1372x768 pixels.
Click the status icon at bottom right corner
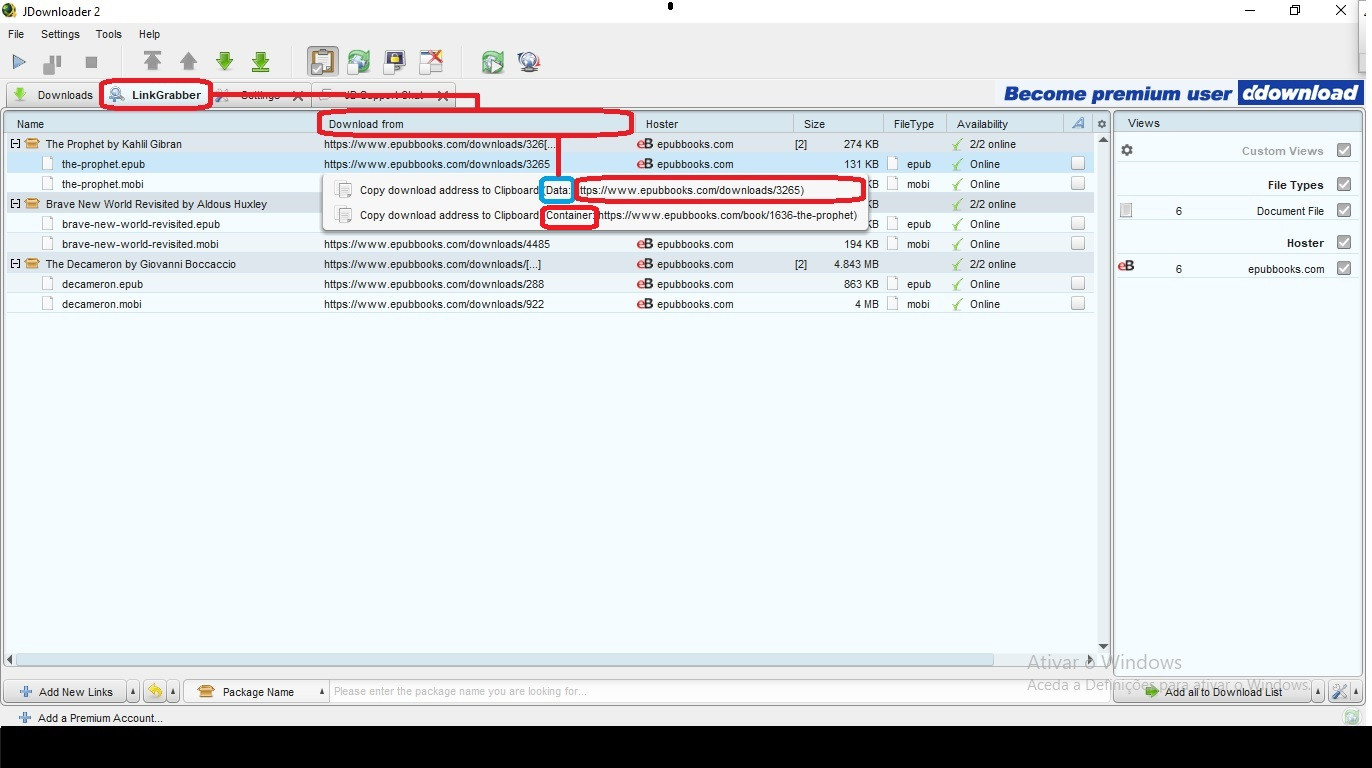(1352, 717)
